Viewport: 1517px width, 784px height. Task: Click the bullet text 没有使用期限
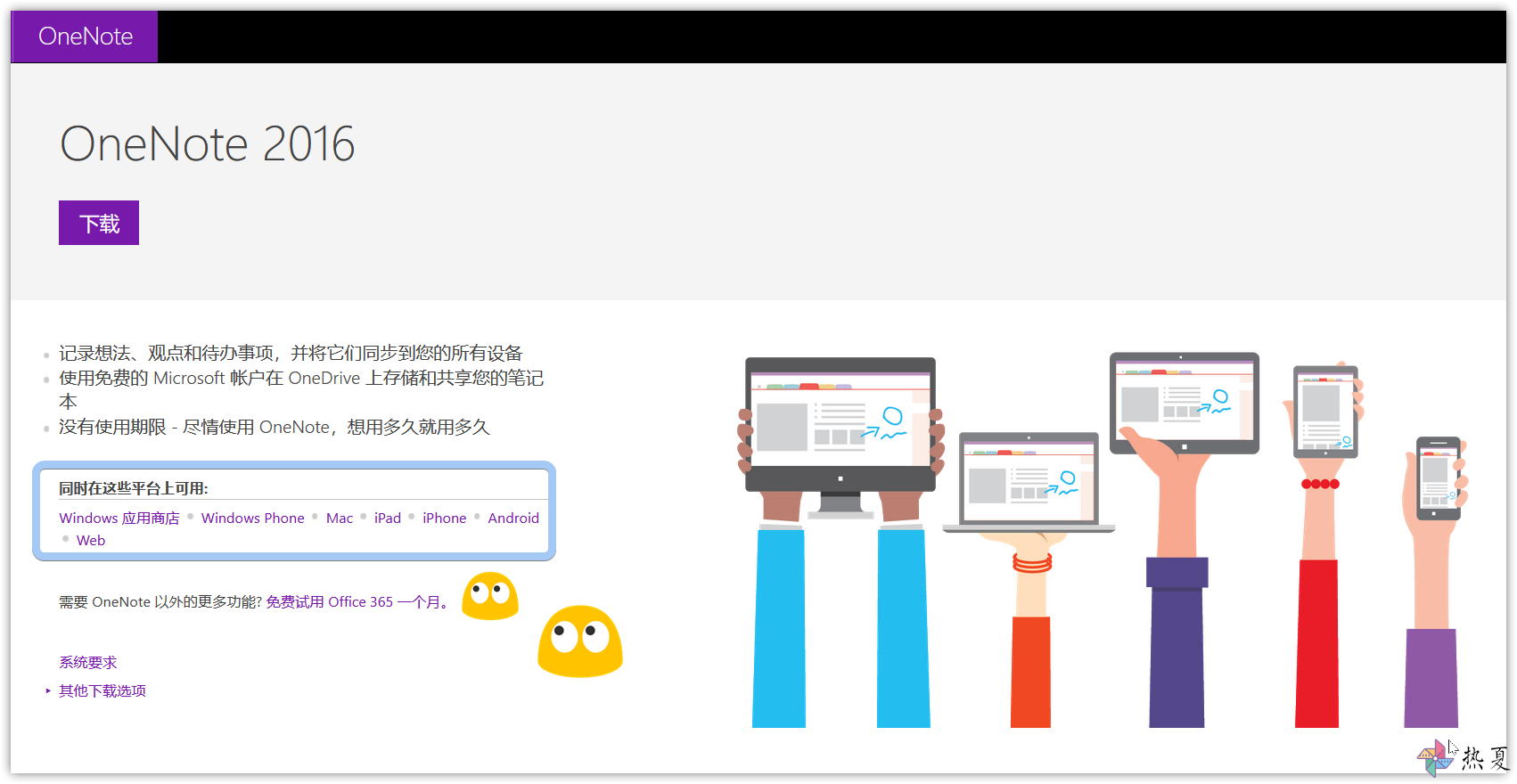[275, 427]
